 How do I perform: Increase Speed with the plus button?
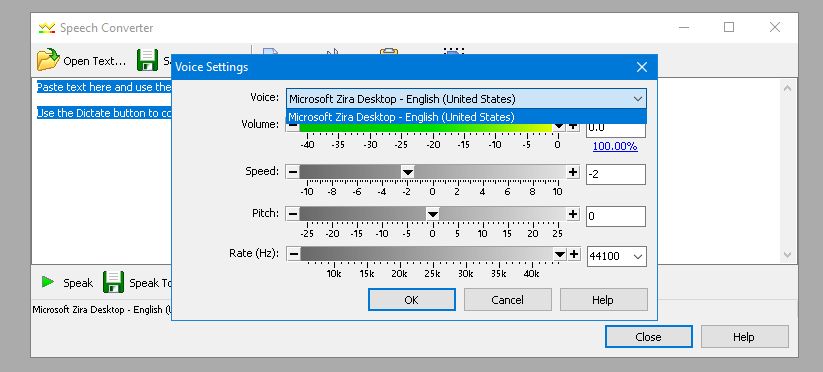(x=573, y=172)
